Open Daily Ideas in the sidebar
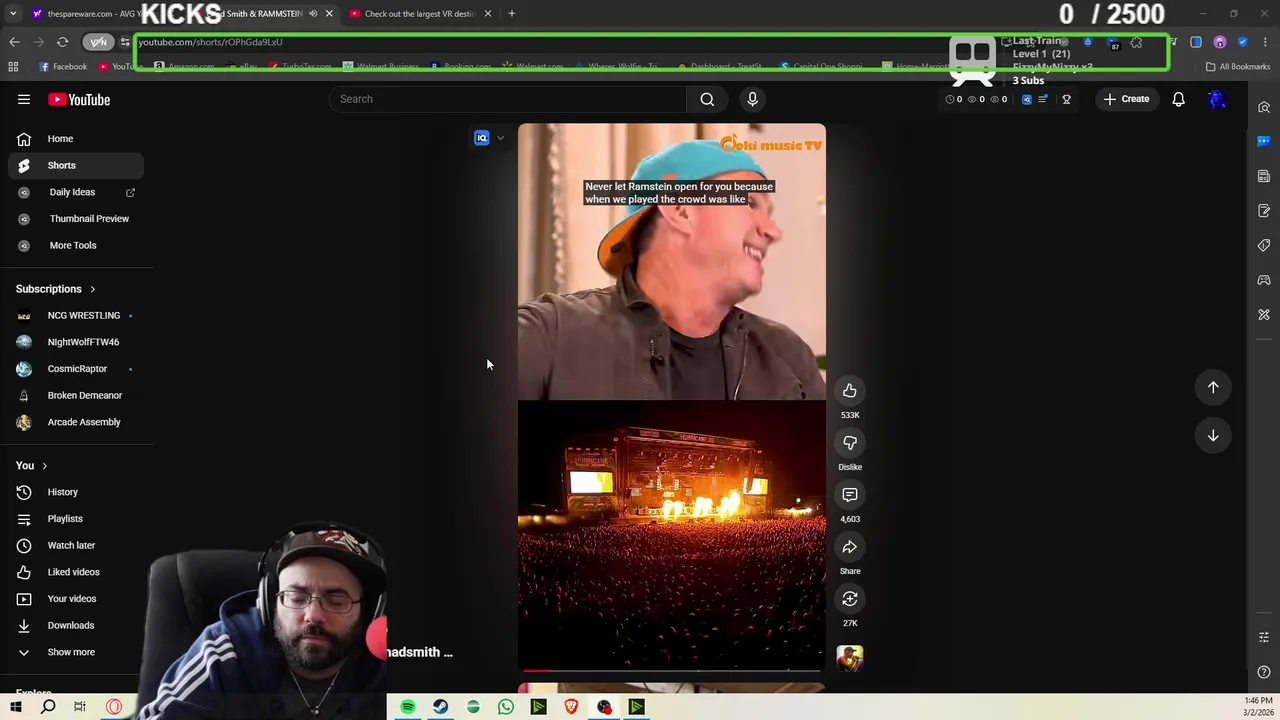This screenshot has width=1280, height=720. [x=76, y=192]
